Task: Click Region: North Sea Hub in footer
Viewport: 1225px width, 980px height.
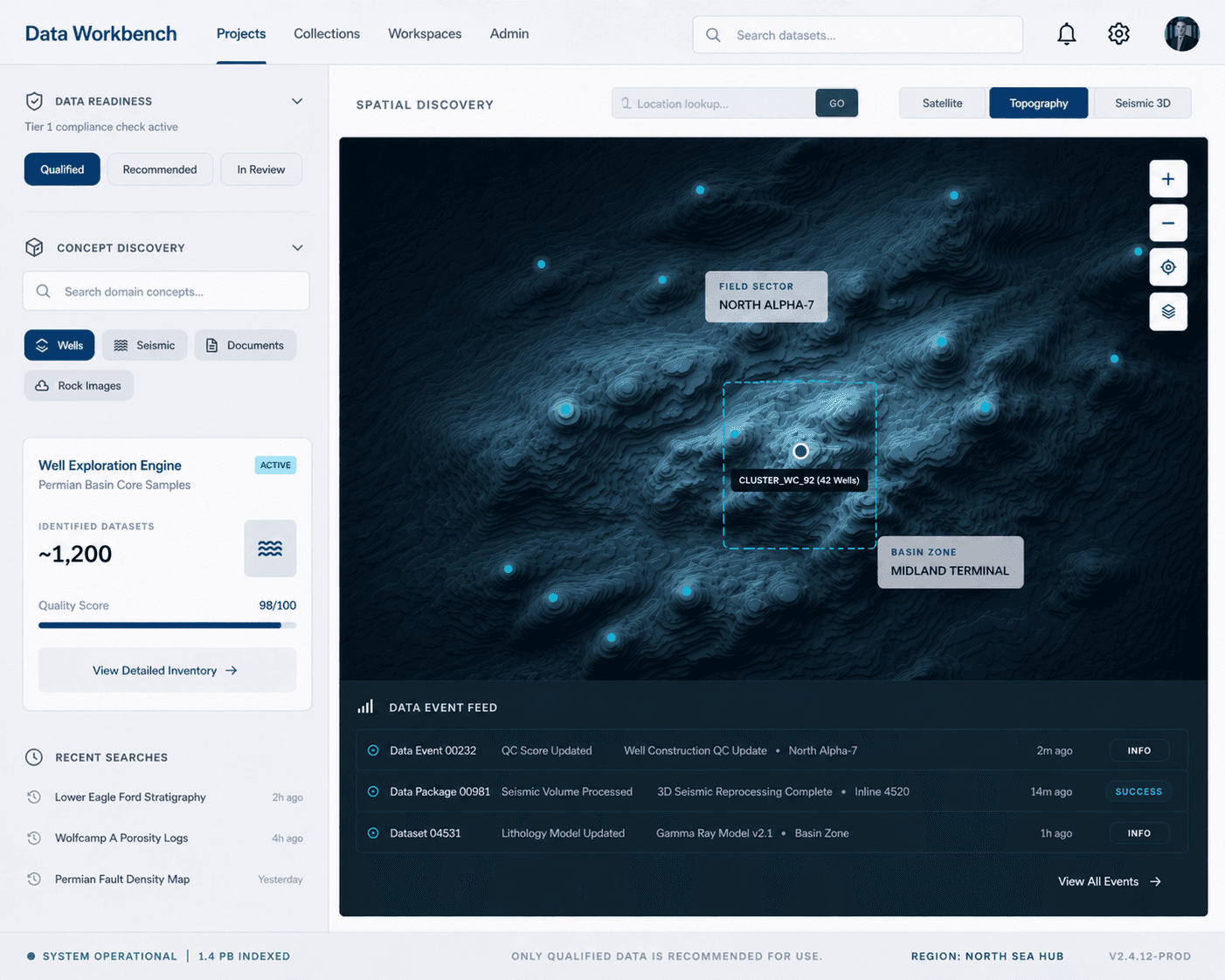Action: [x=987, y=956]
